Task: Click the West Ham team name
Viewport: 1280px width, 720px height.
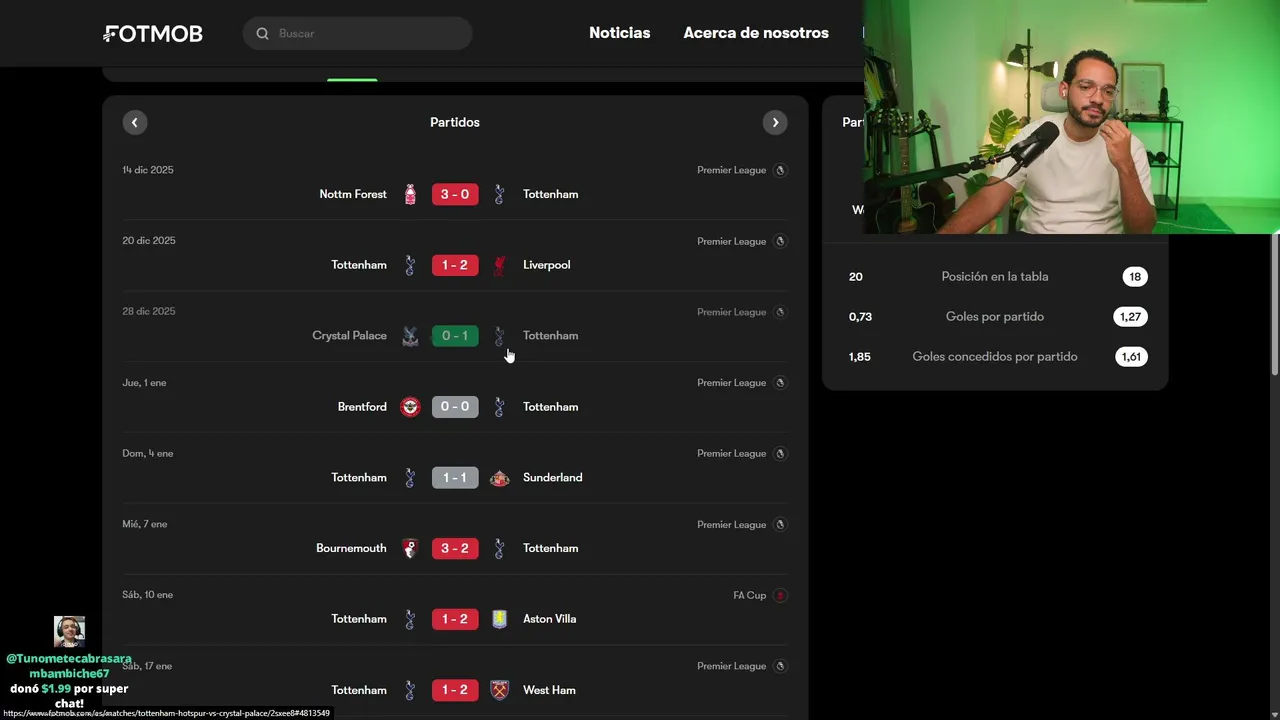Action: tap(549, 690)
